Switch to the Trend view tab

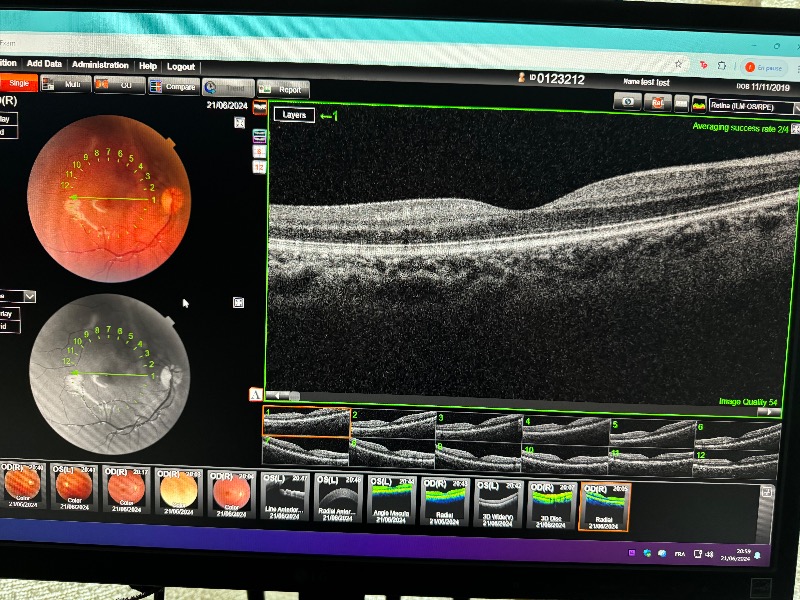[228, 88]
